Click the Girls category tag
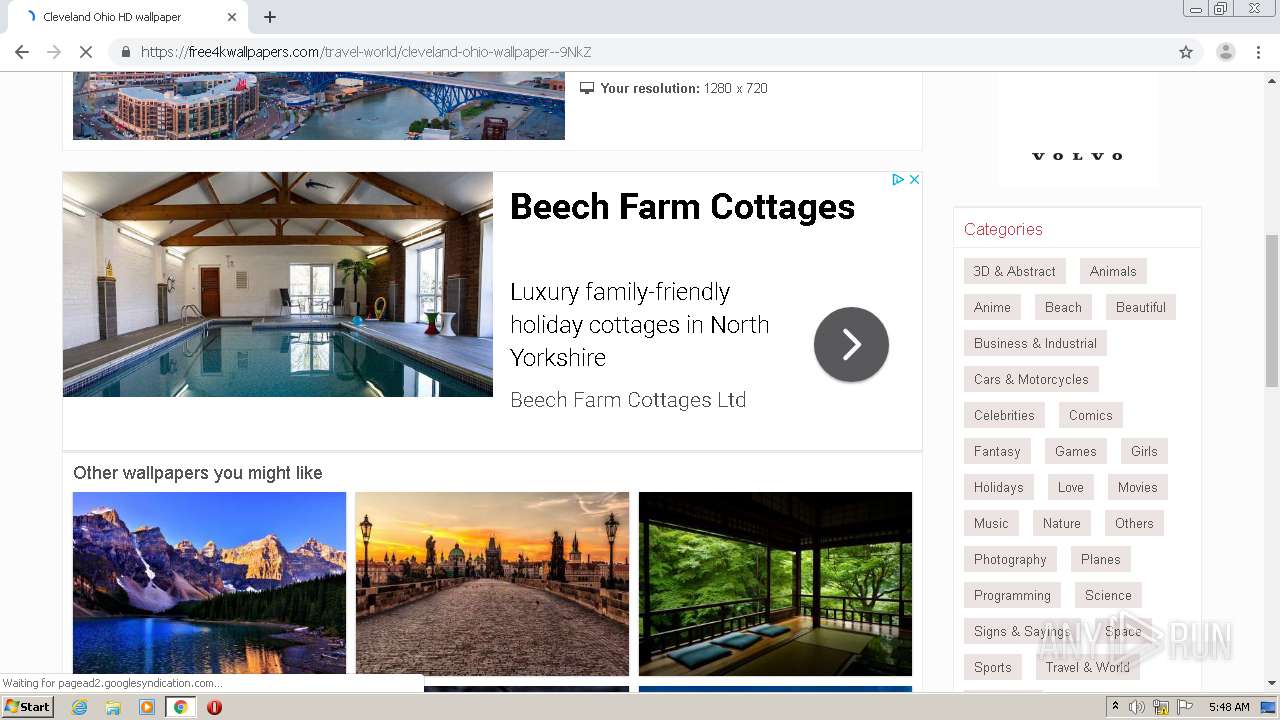The image size is (1280, 720). (1144, 451)
